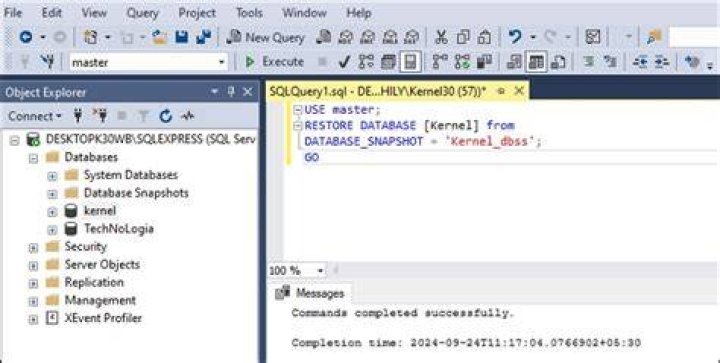Toggle Include Client Statistics
720x363 pixels.
[484, 61]
